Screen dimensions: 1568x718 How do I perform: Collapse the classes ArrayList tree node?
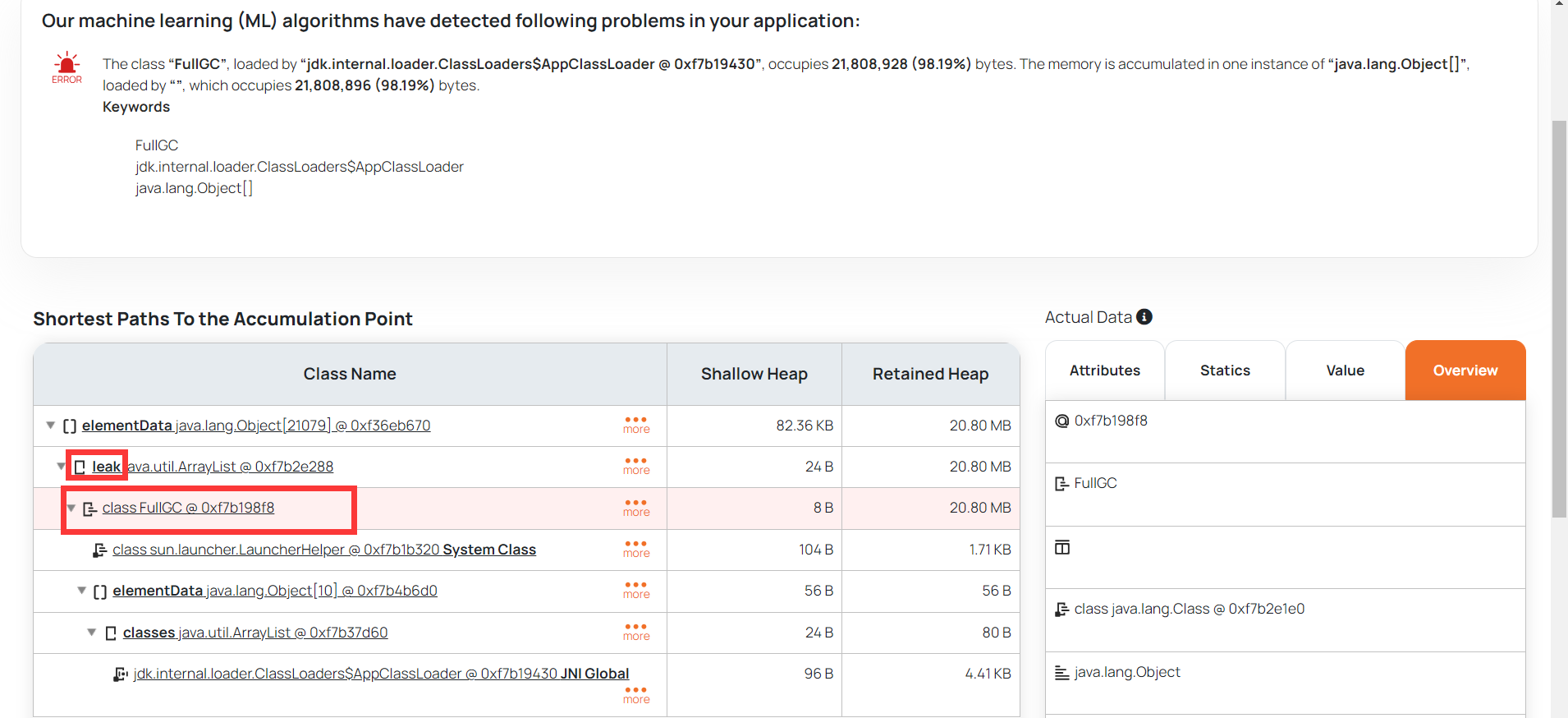[92, 633]
